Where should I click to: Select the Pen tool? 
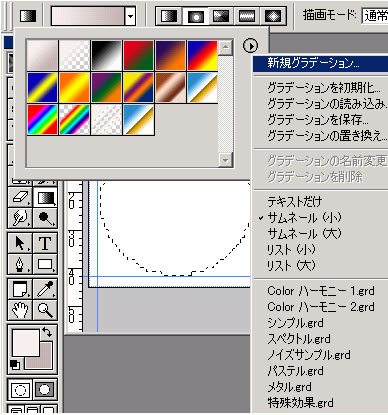click(x=21, y=264)
